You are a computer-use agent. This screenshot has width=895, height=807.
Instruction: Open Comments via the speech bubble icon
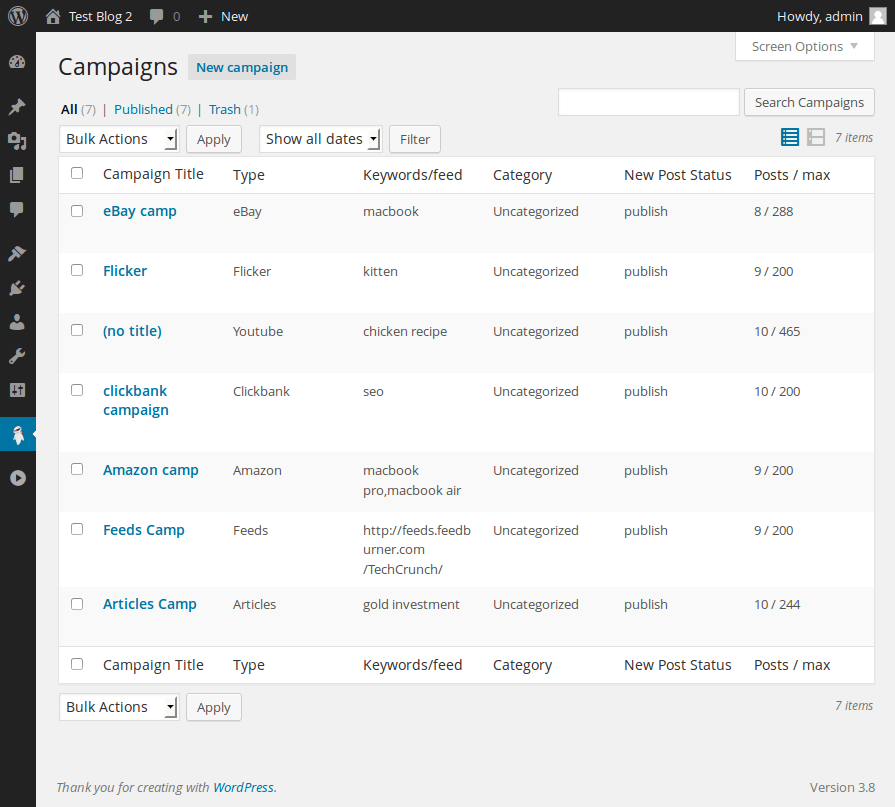17,209
